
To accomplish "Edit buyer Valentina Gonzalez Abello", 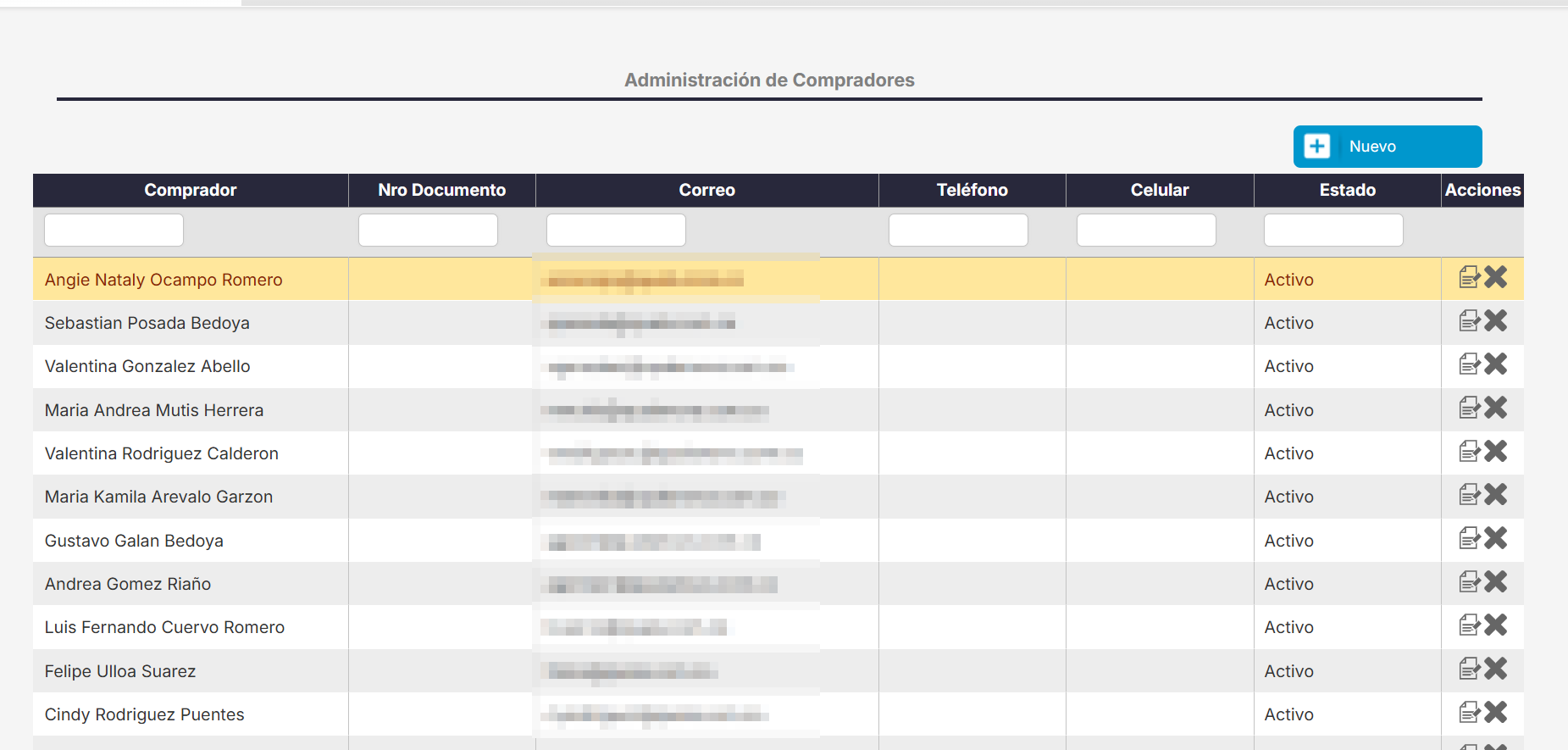I will [1470, 364].
